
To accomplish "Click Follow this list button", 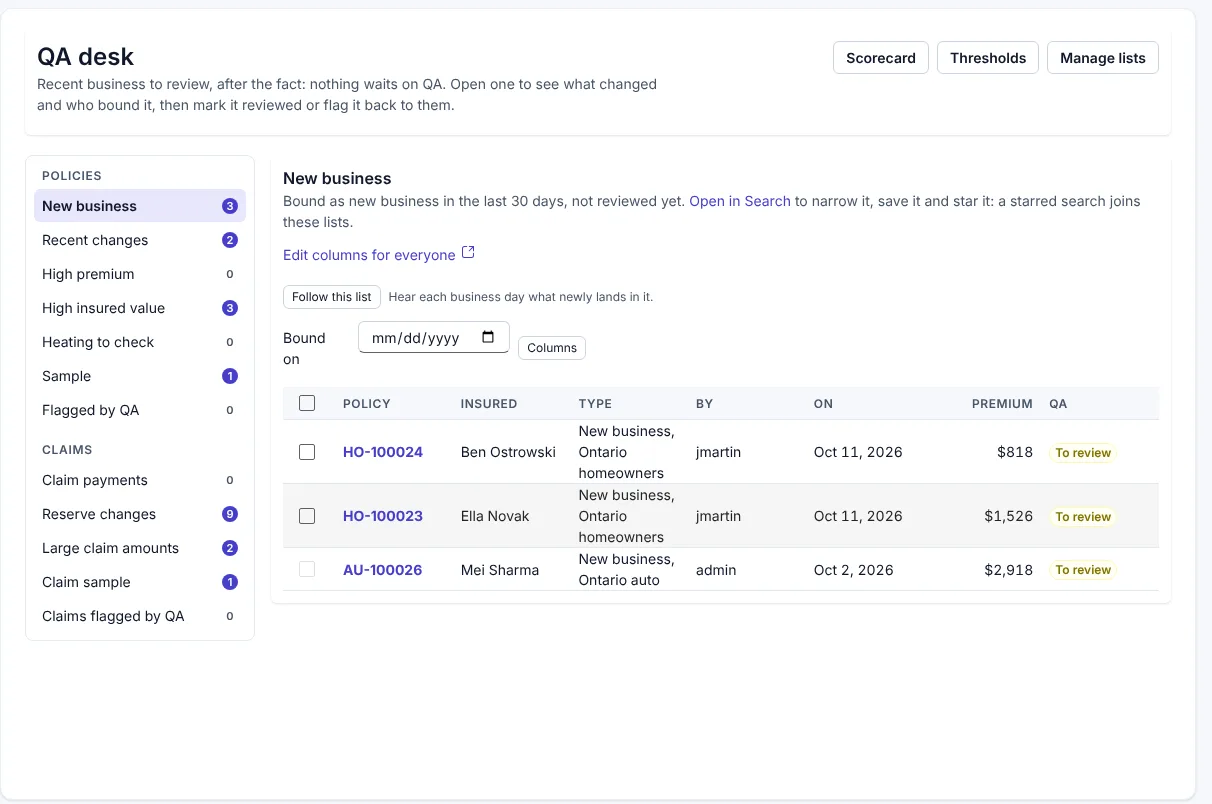I will [332, 297].
